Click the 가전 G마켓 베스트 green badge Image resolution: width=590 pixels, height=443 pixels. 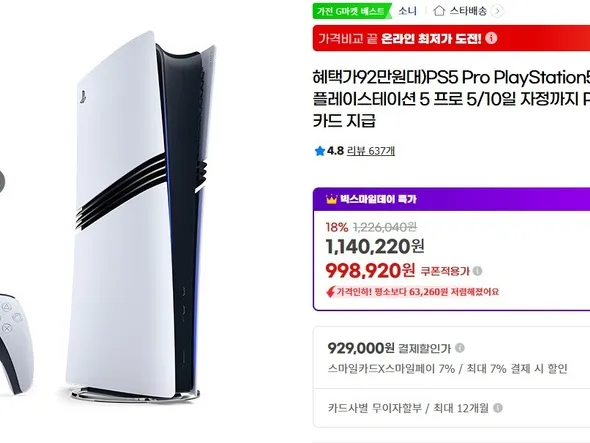pos(351,11)
